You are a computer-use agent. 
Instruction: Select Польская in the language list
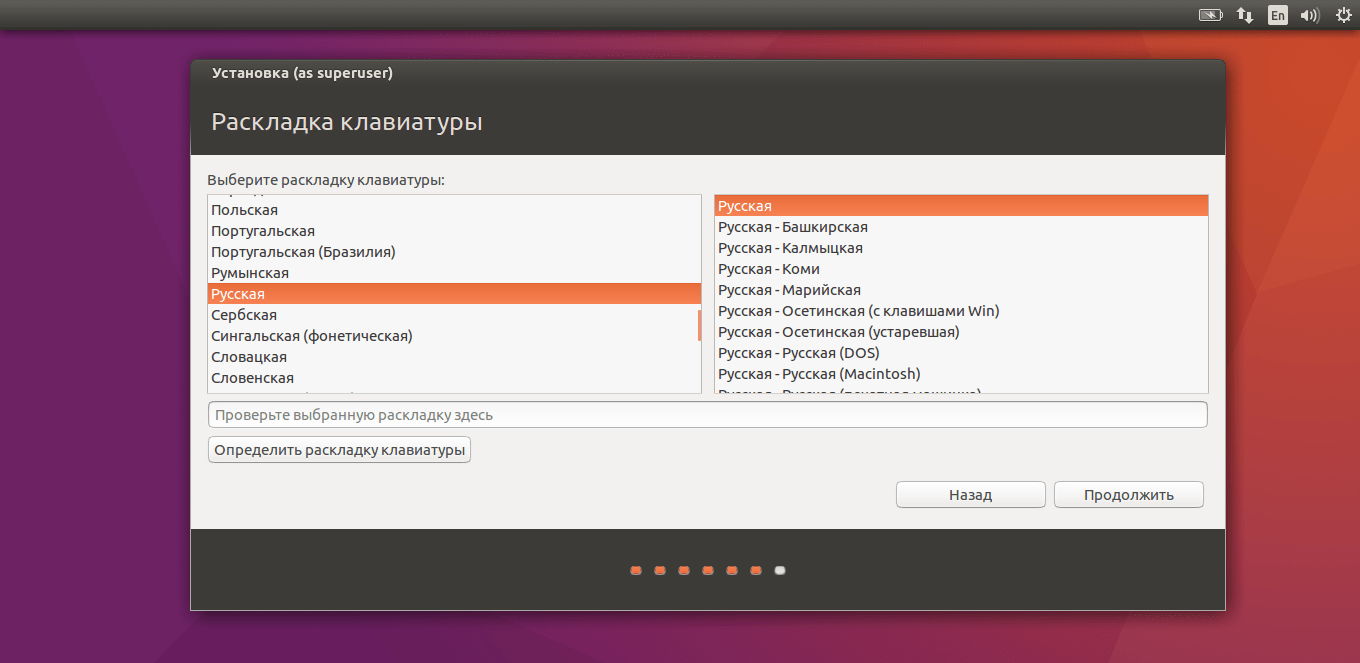coord(454,210)
